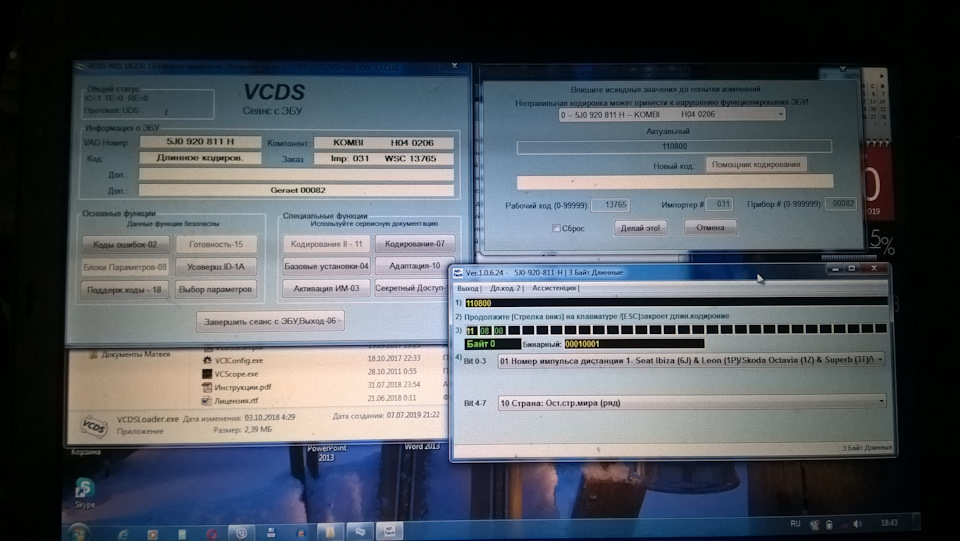The width and height of the screenshot is (960, 541).
Task: Click the Поддерж.коды - 18 button
Action: (x=124, y=289)
